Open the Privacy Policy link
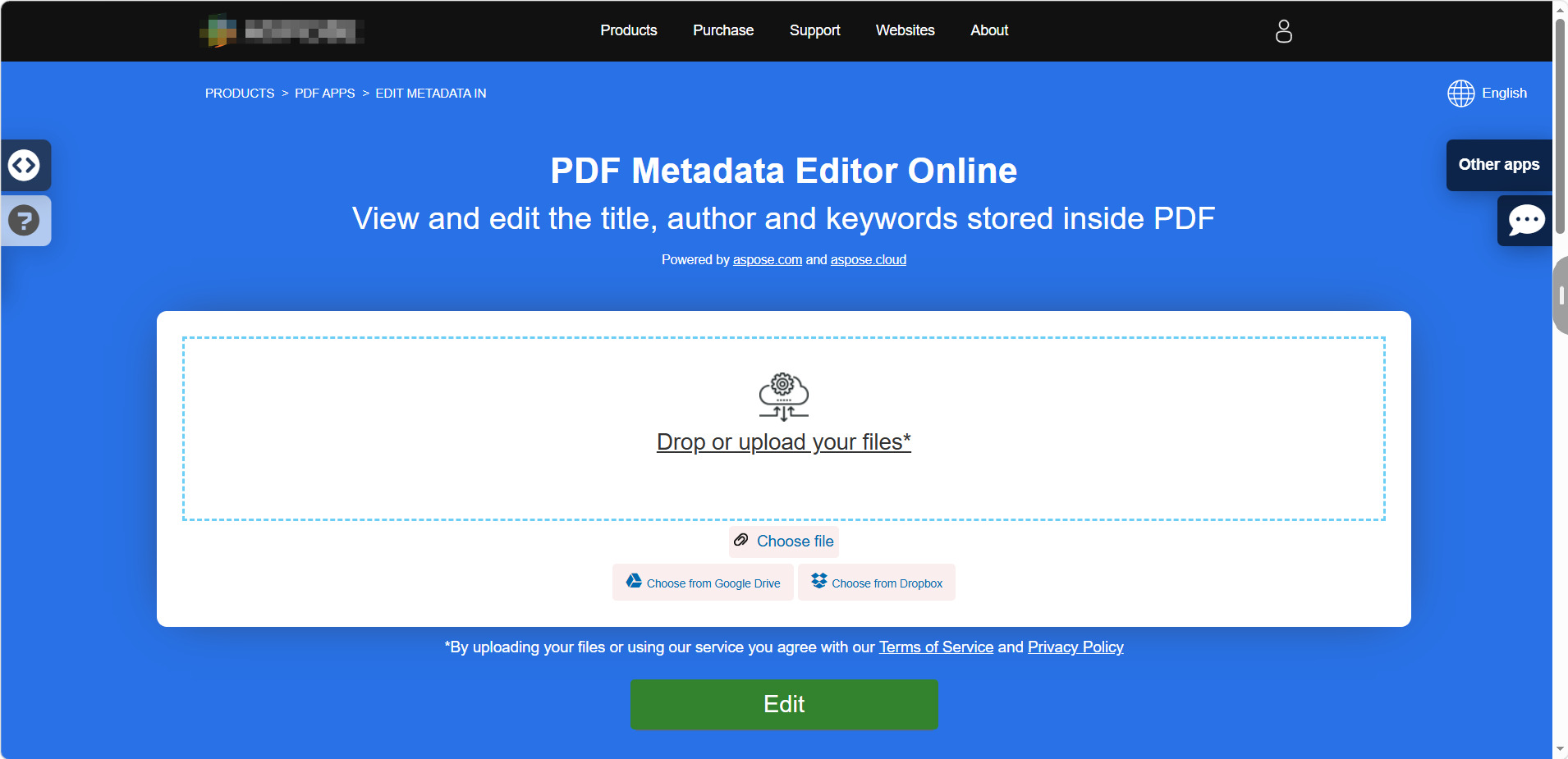 tap(1075, 647)
